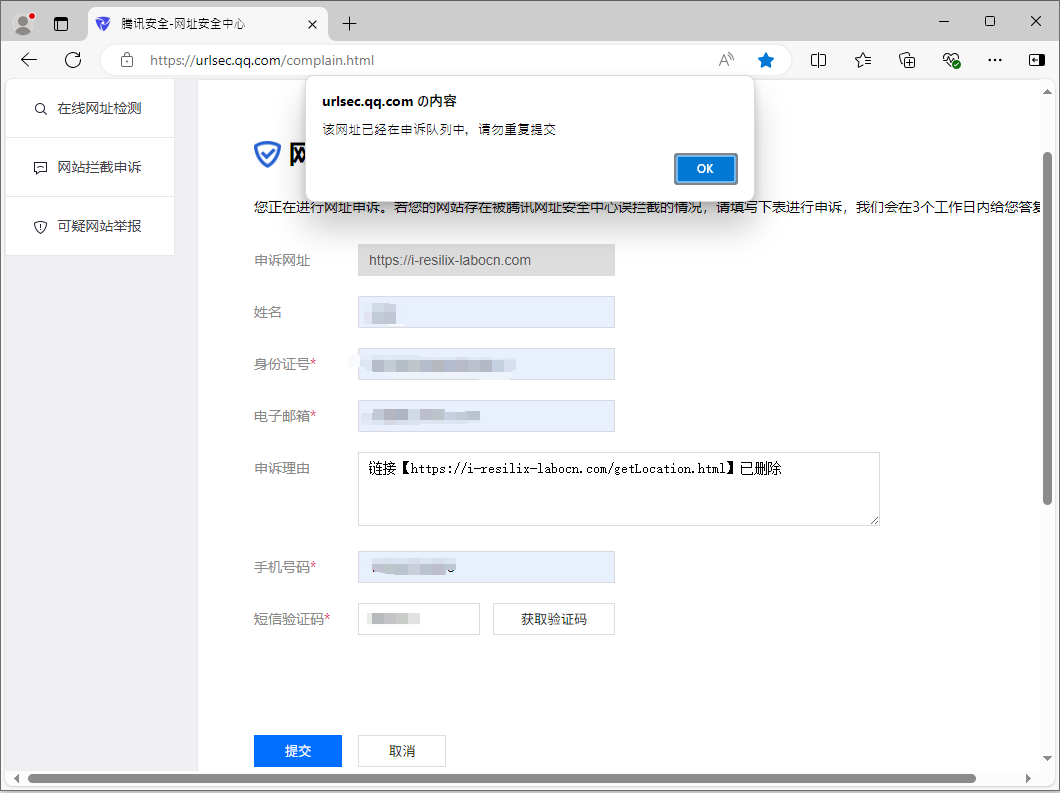Open the Settings and more ellipsis menu
This screenshot has width=1060, height=793.
[x=994, y=60]
